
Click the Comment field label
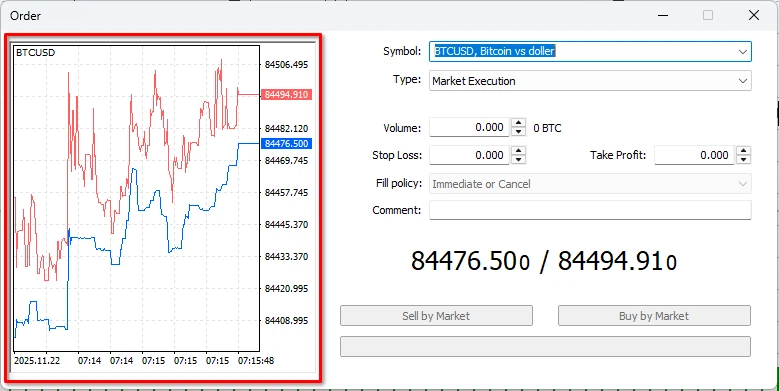[x=396, y=210]
